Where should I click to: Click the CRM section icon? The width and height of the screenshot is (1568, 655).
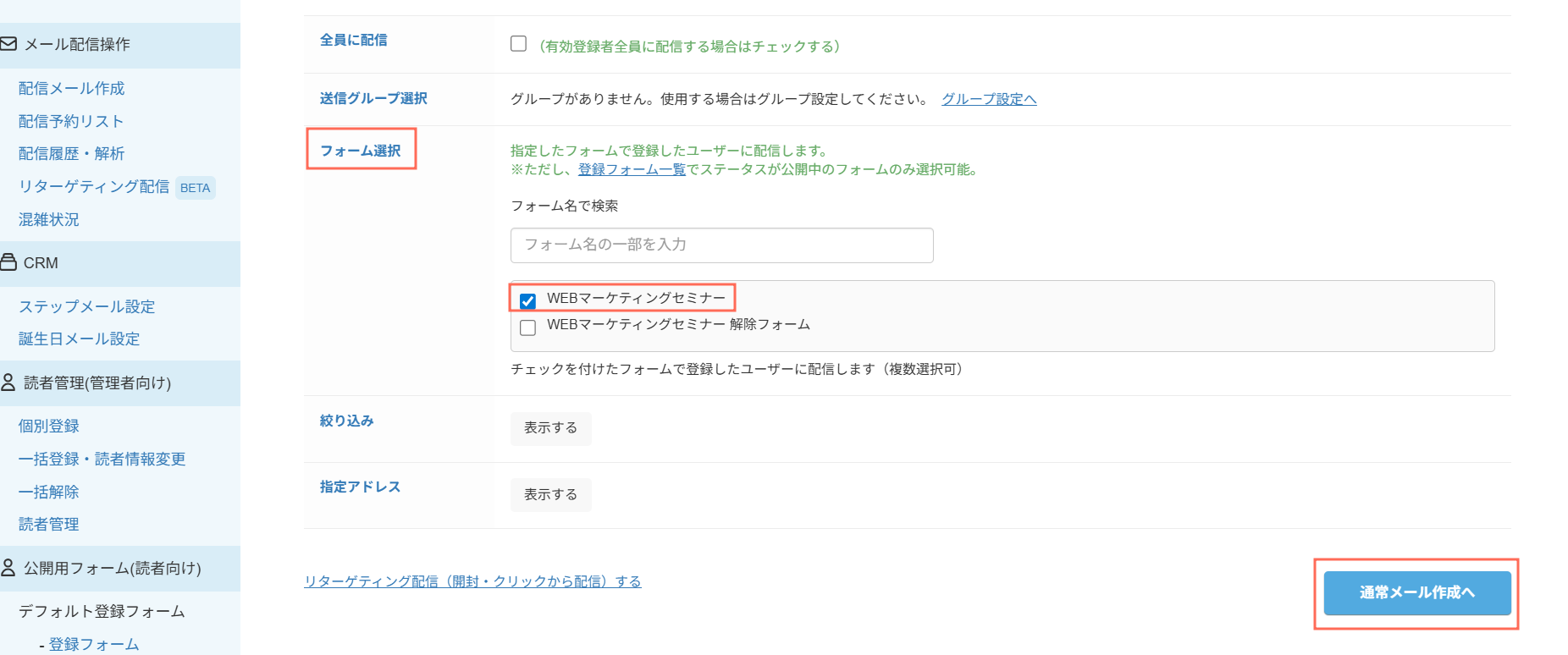8,262
